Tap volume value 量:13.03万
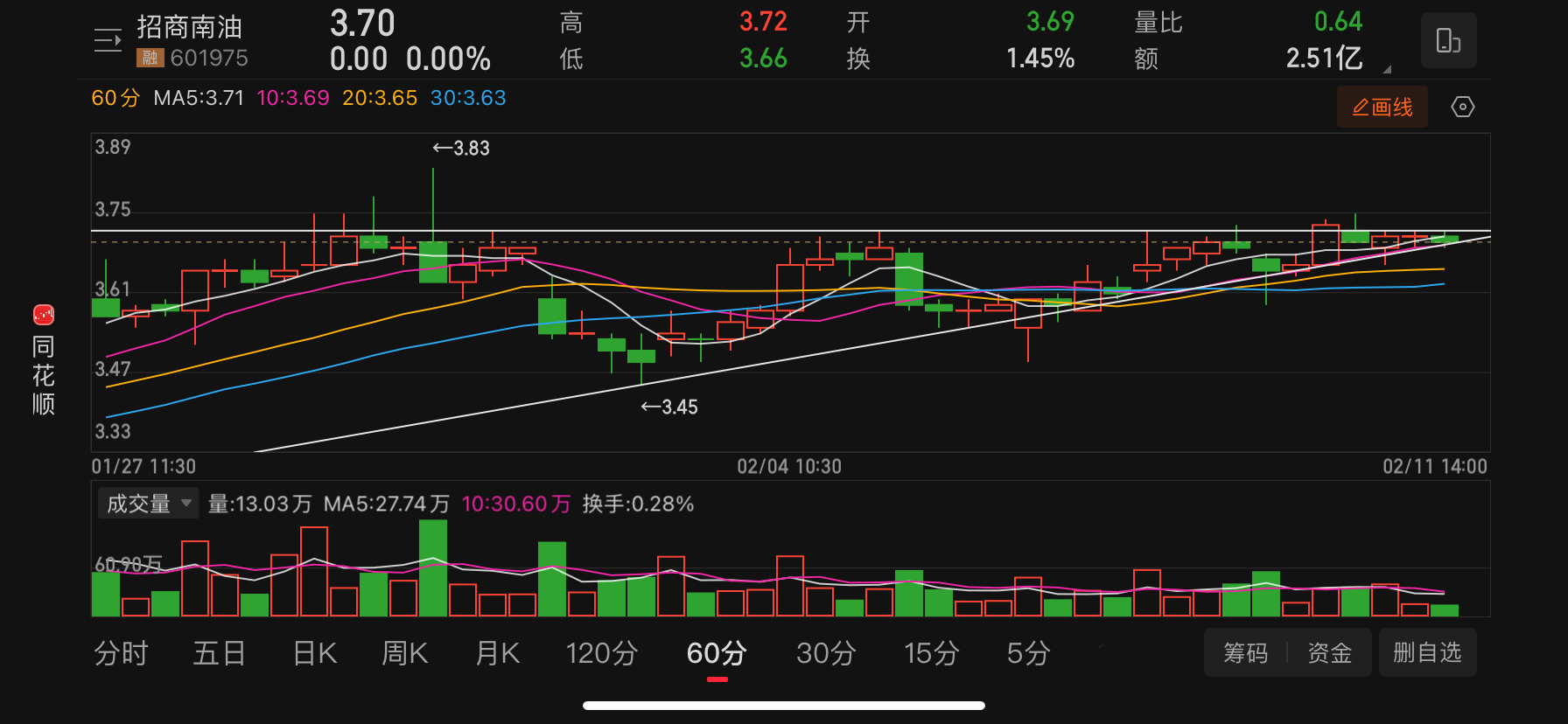This screenshot has height=724, width=1568. [260, 504]
